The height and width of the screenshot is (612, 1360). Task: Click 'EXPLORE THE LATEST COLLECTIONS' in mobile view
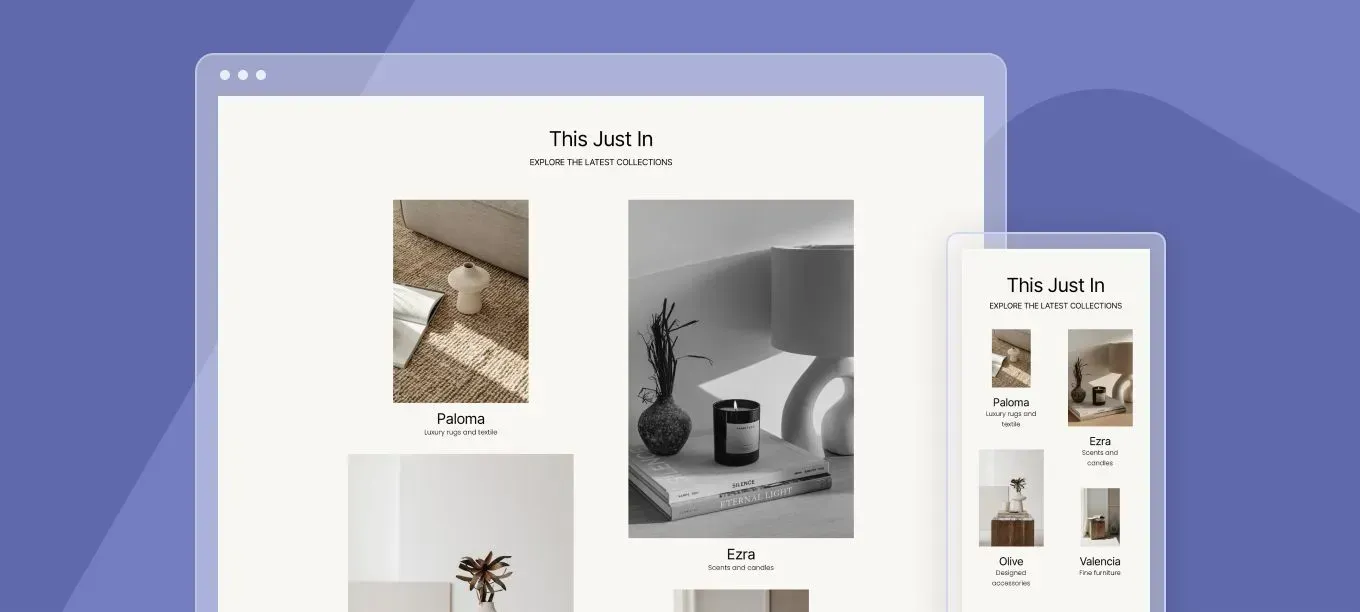(x=1056, y=306)
